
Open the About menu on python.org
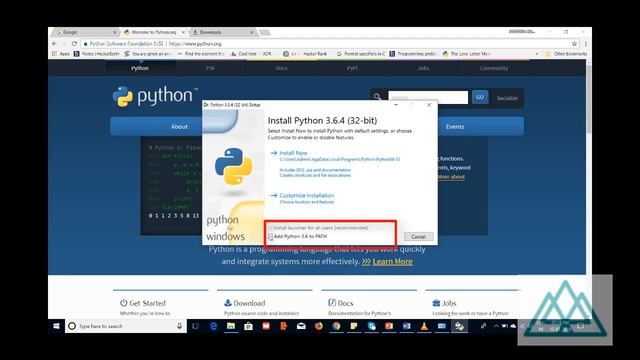point(180,127)
